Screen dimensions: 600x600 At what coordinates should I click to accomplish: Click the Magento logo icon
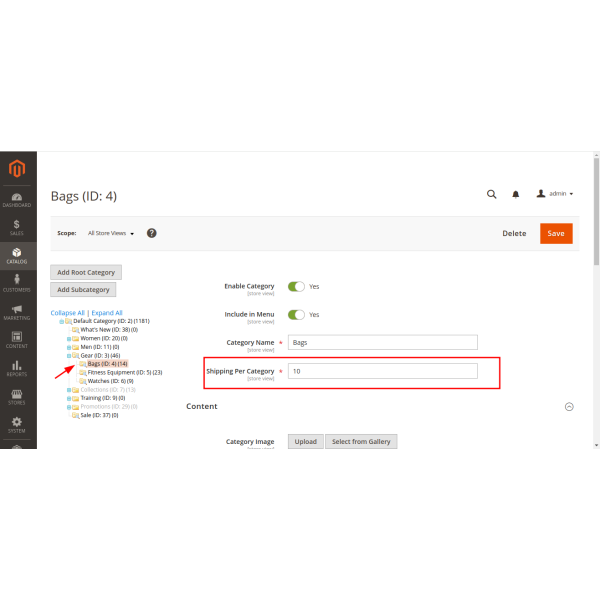point(18,169)
